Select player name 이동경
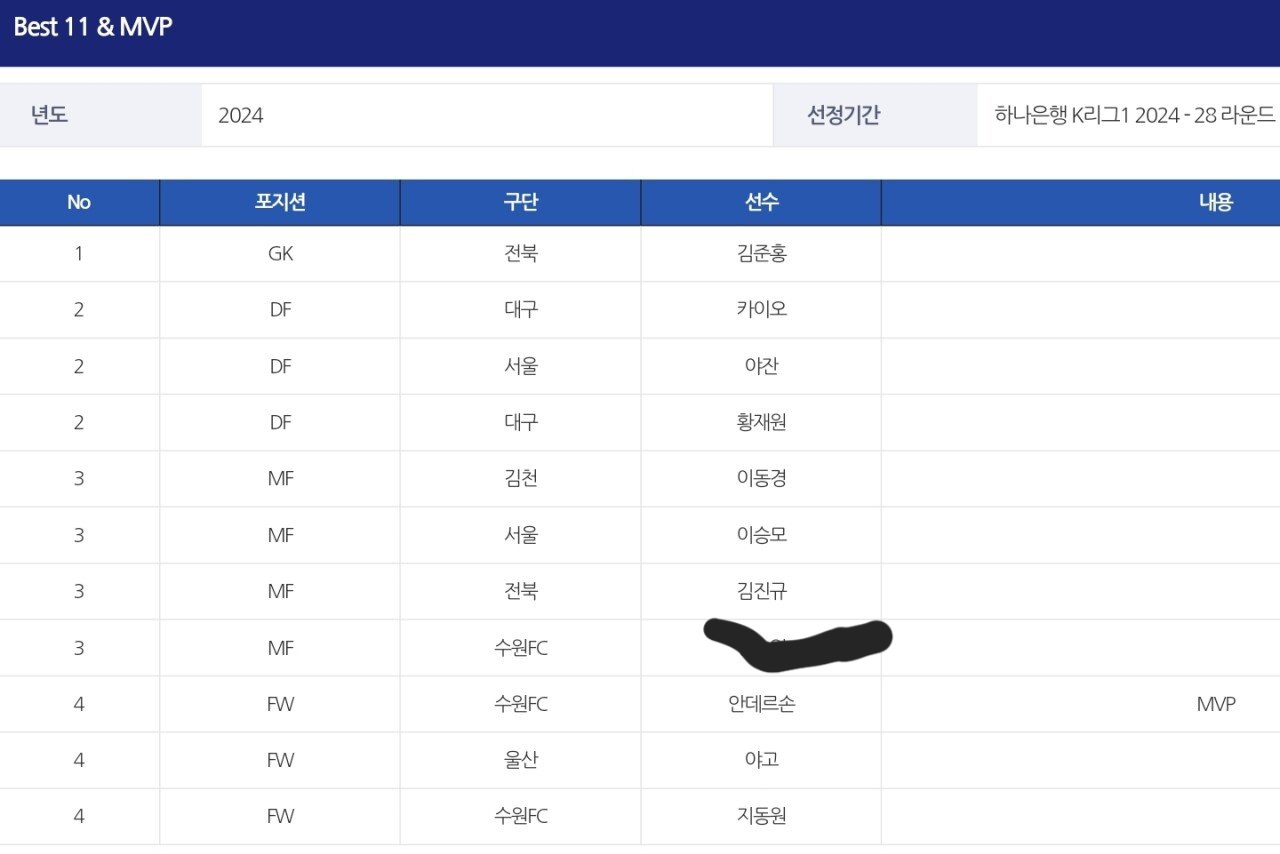Viewport: 1280px width, 854px height. pos(761,479)
